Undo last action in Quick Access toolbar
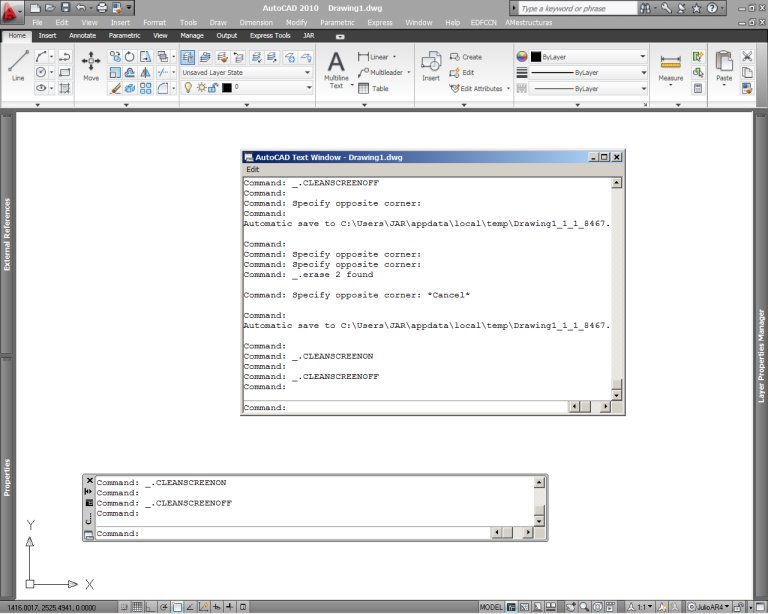 (81, 7)
